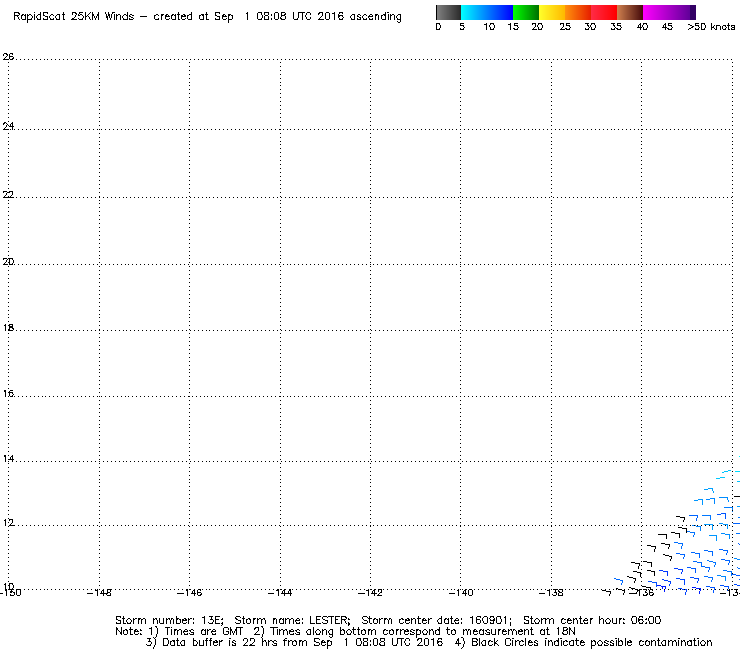The image size is (740, 650).
Task: Click the latitude label 18
Action: pyautogui.click(x=8, y=328)
